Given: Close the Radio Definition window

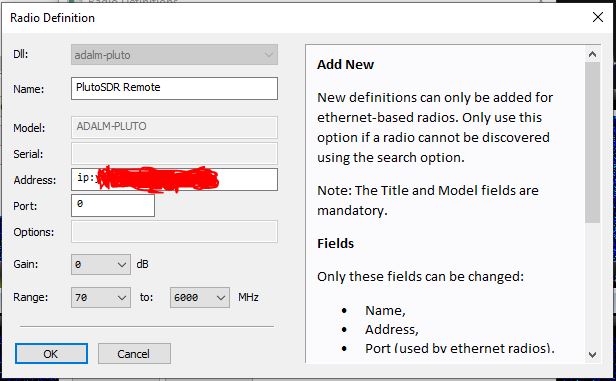Looking at the screenshot, I should click(x=598, y=17).
